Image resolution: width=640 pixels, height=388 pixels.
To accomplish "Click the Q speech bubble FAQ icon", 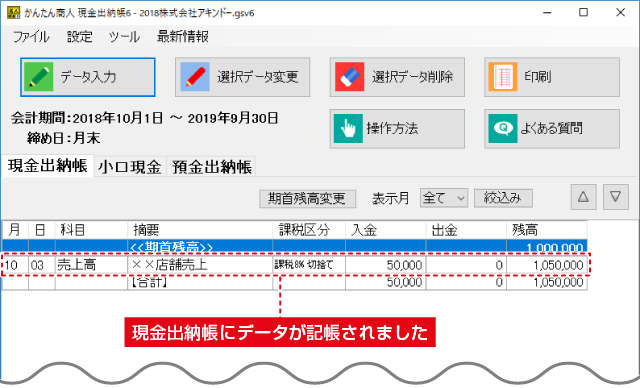I will tap(503, 129).
